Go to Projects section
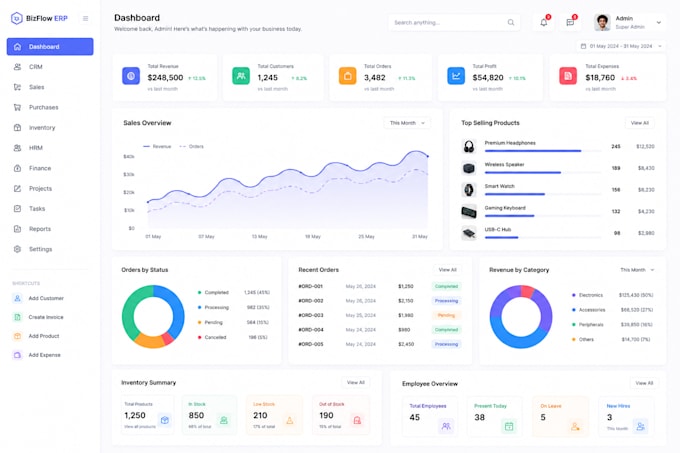 50,189
